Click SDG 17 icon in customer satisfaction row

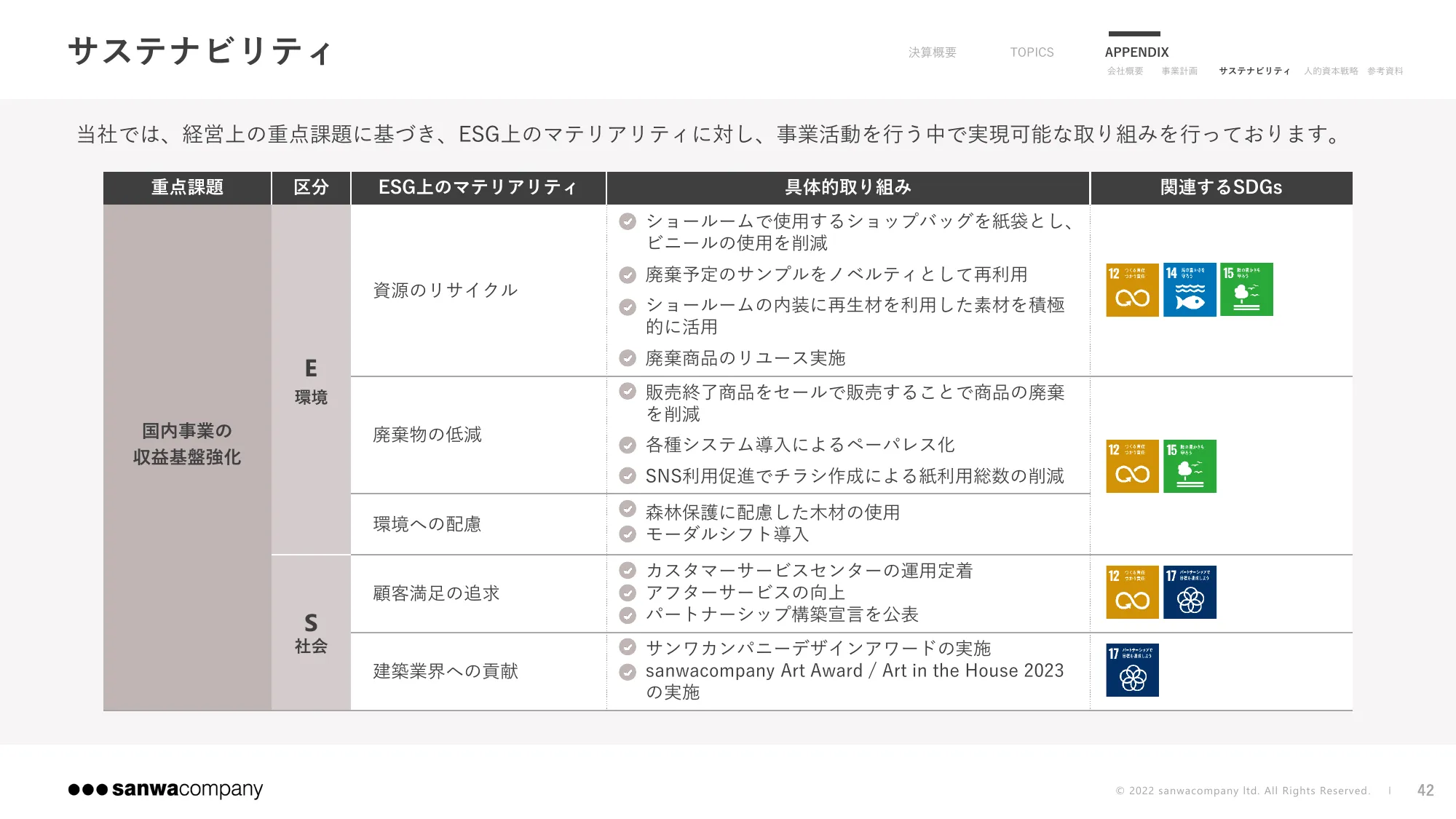[x=1190, y=593]
